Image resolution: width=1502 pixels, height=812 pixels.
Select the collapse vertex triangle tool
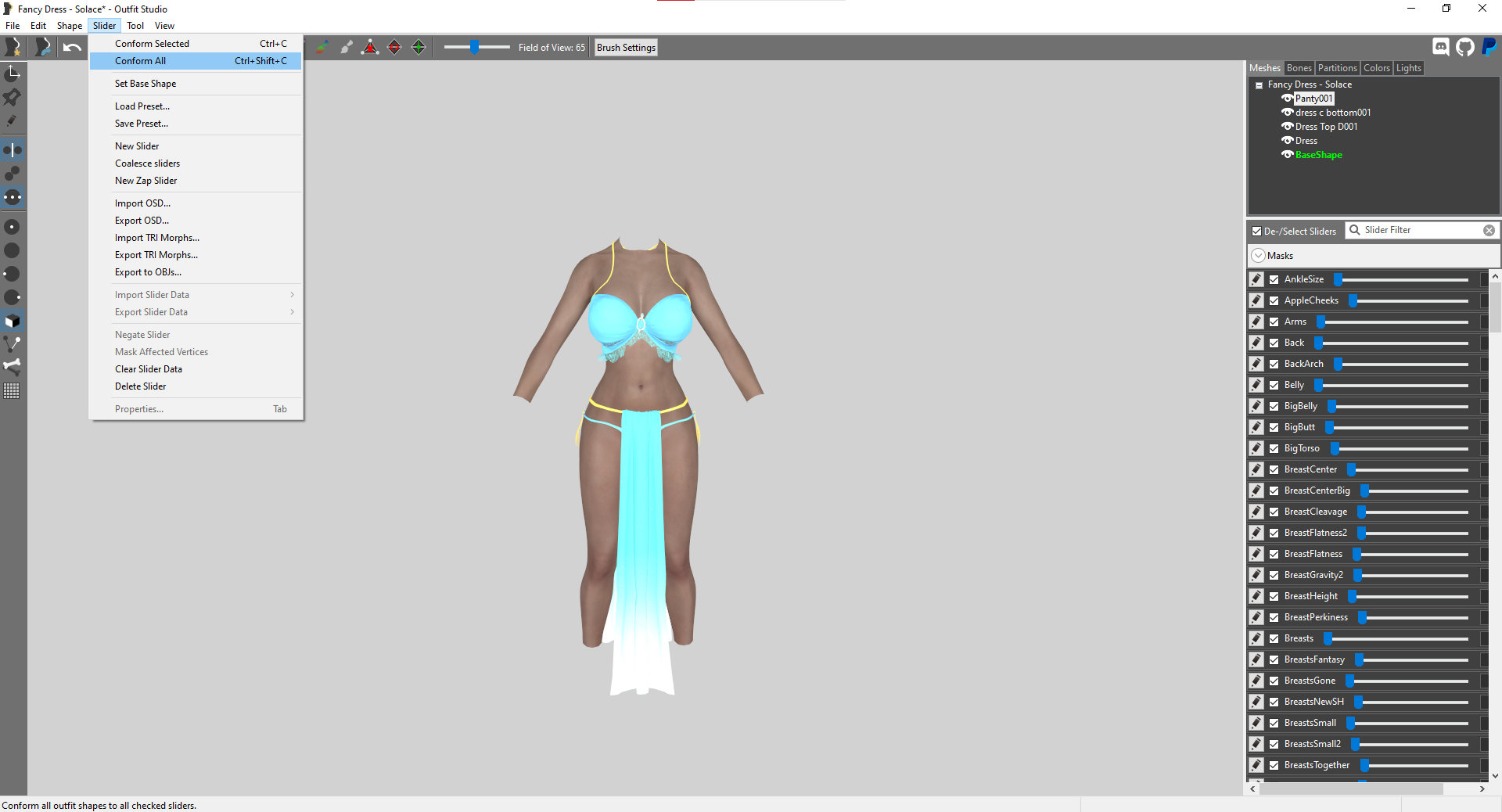click(370, 48)
